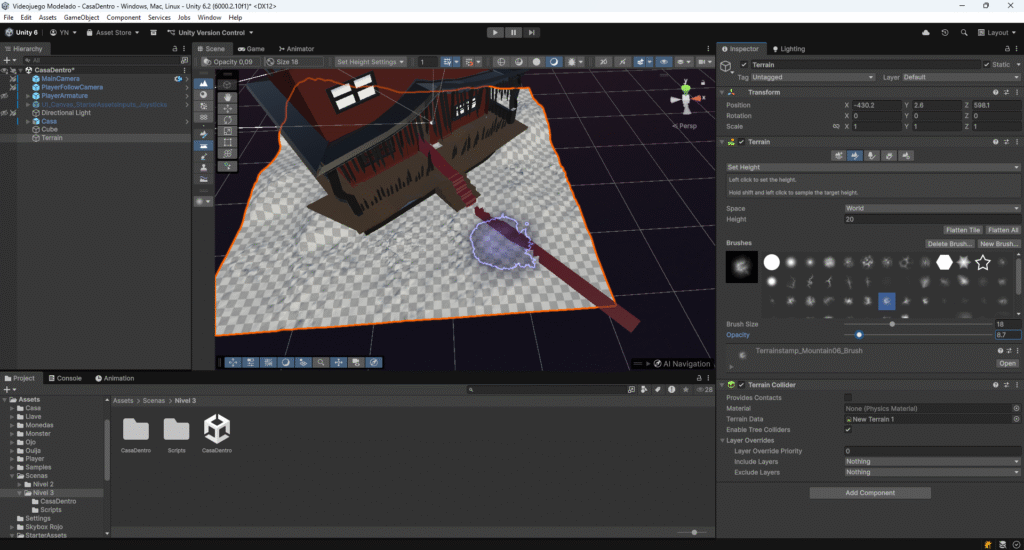The image size is (1024, 550).
Task: Click the Brush Size slider handle
Action: point(892,324)
